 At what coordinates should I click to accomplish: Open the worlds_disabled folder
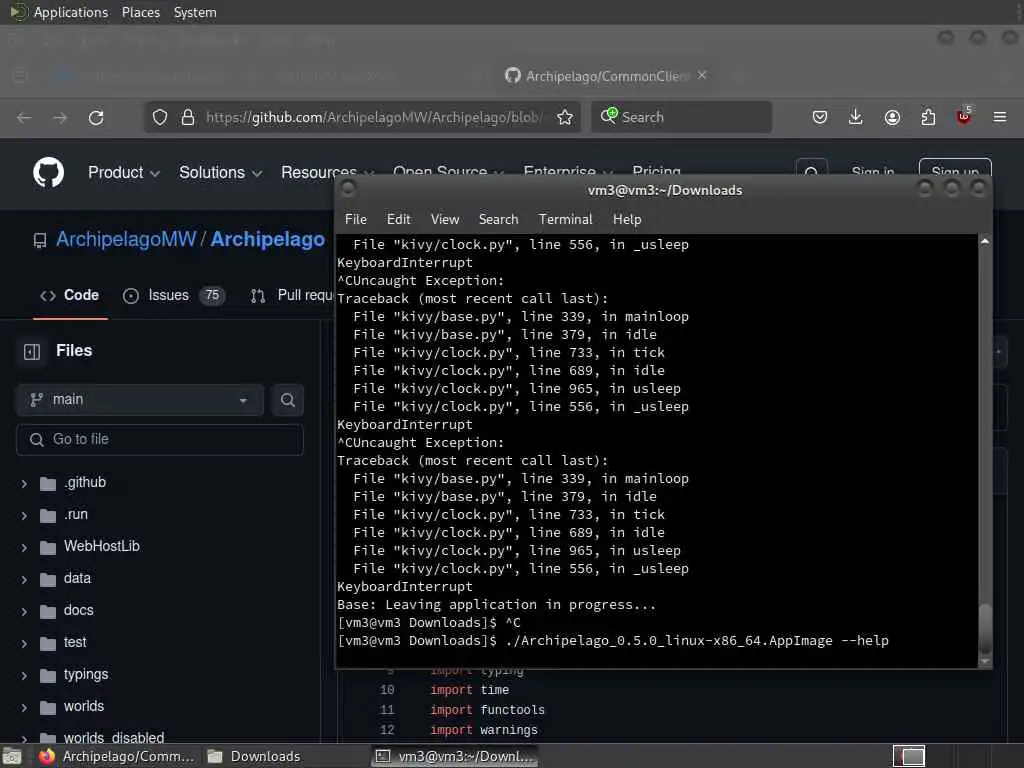114,738
